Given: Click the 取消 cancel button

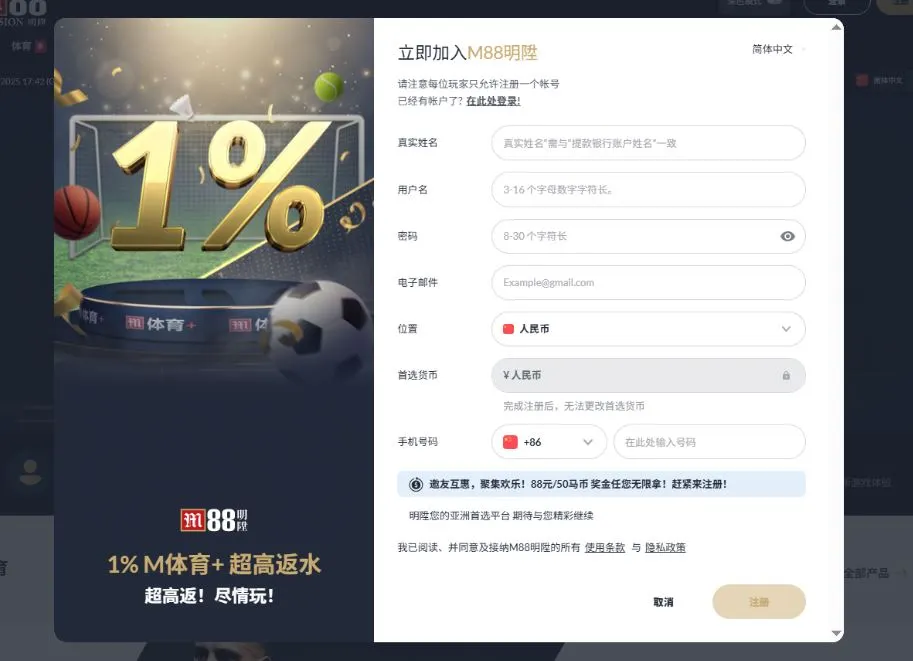Looking at the screenshot, I should tap(663, 602).
